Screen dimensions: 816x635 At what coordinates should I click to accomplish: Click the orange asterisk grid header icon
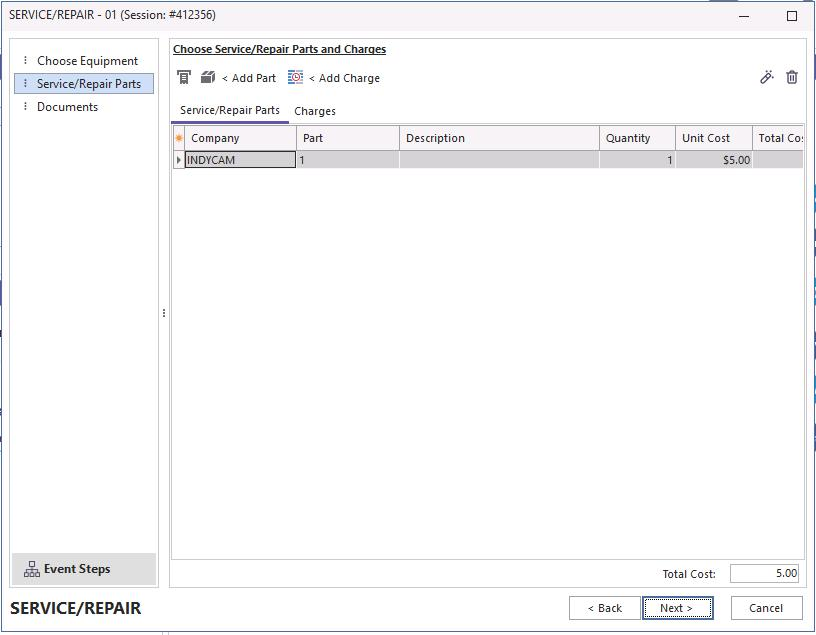tap(179, 138)
